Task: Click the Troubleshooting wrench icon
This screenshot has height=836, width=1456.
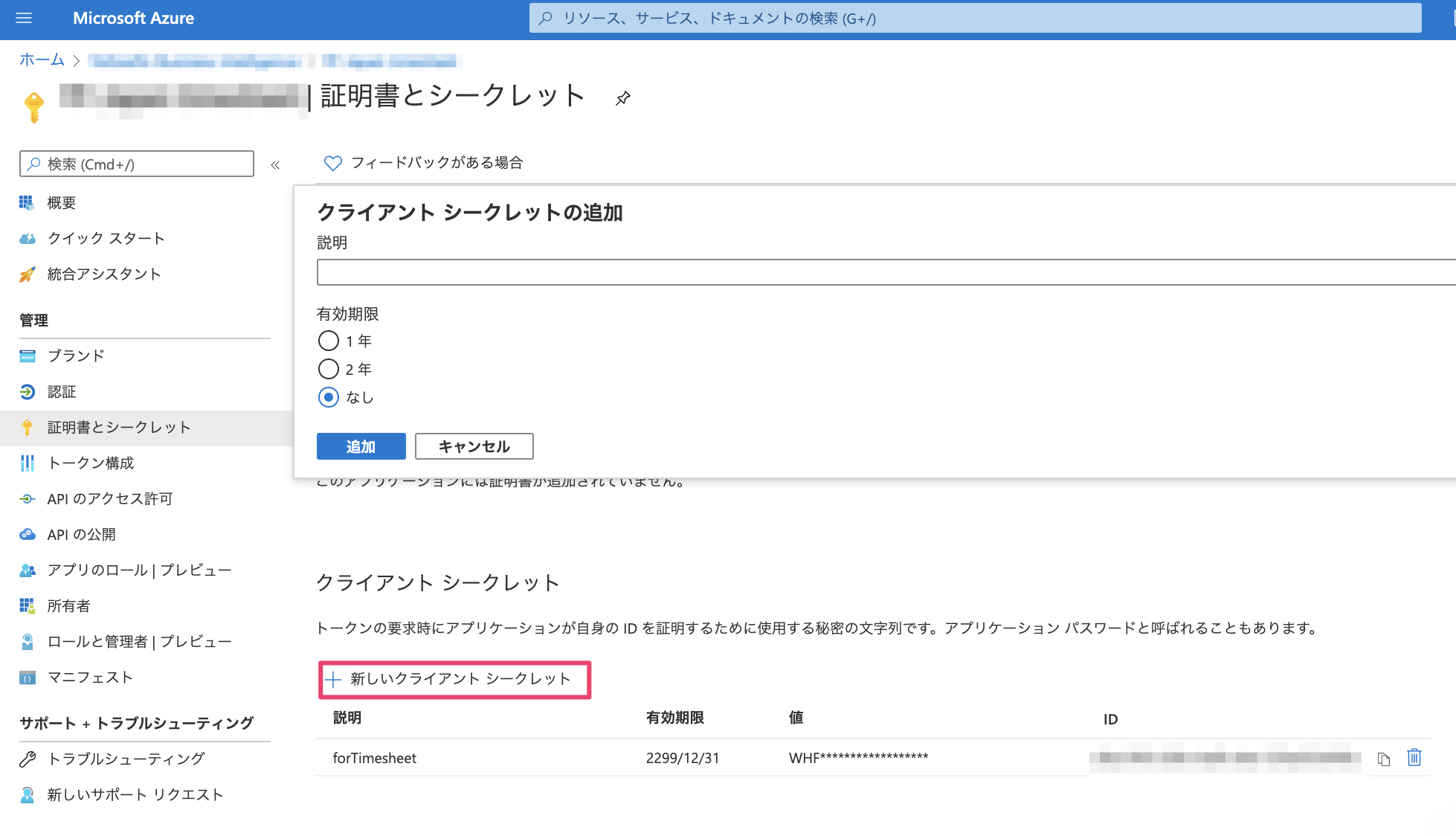Action: (x=28, y=759)
